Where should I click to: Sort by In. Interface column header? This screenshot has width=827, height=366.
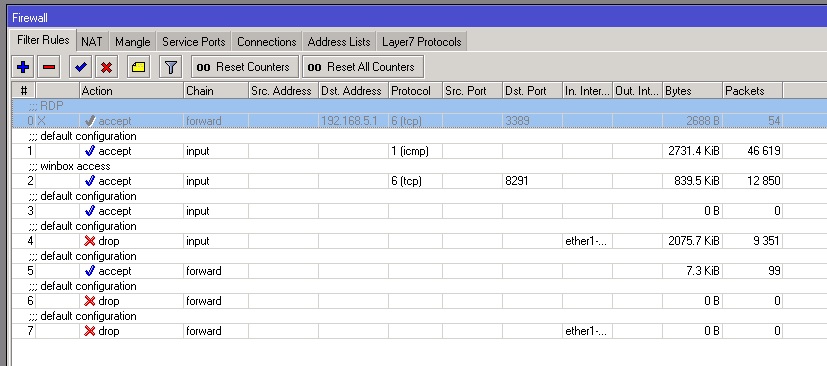coord(588,91)
